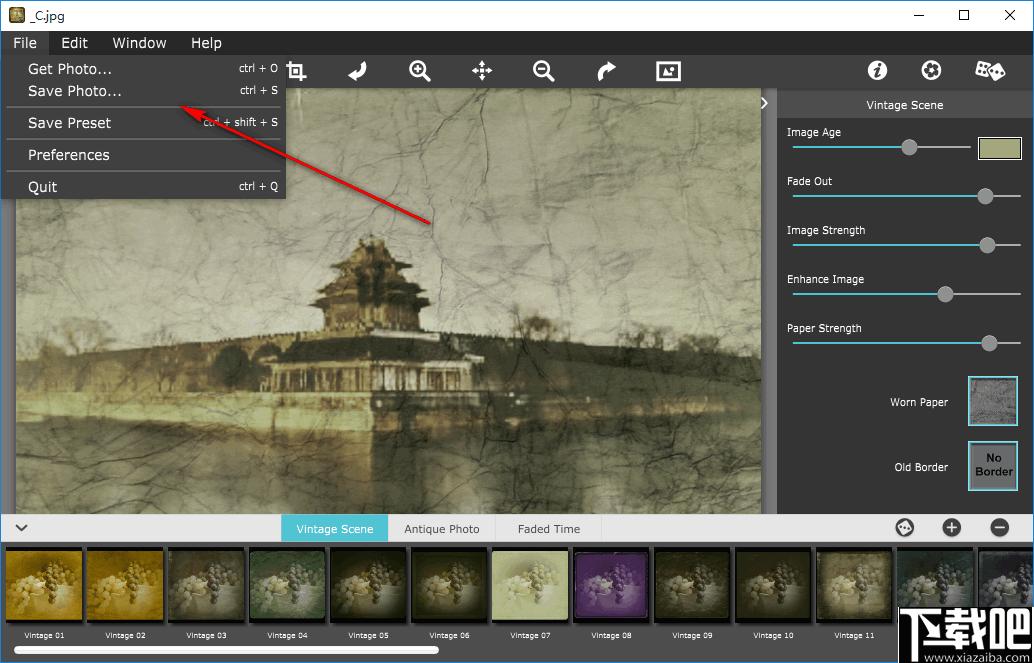Add a preset with the plus icon
Image resolution: width=1034 pixels, height=663 pixels.
point(952,528)
